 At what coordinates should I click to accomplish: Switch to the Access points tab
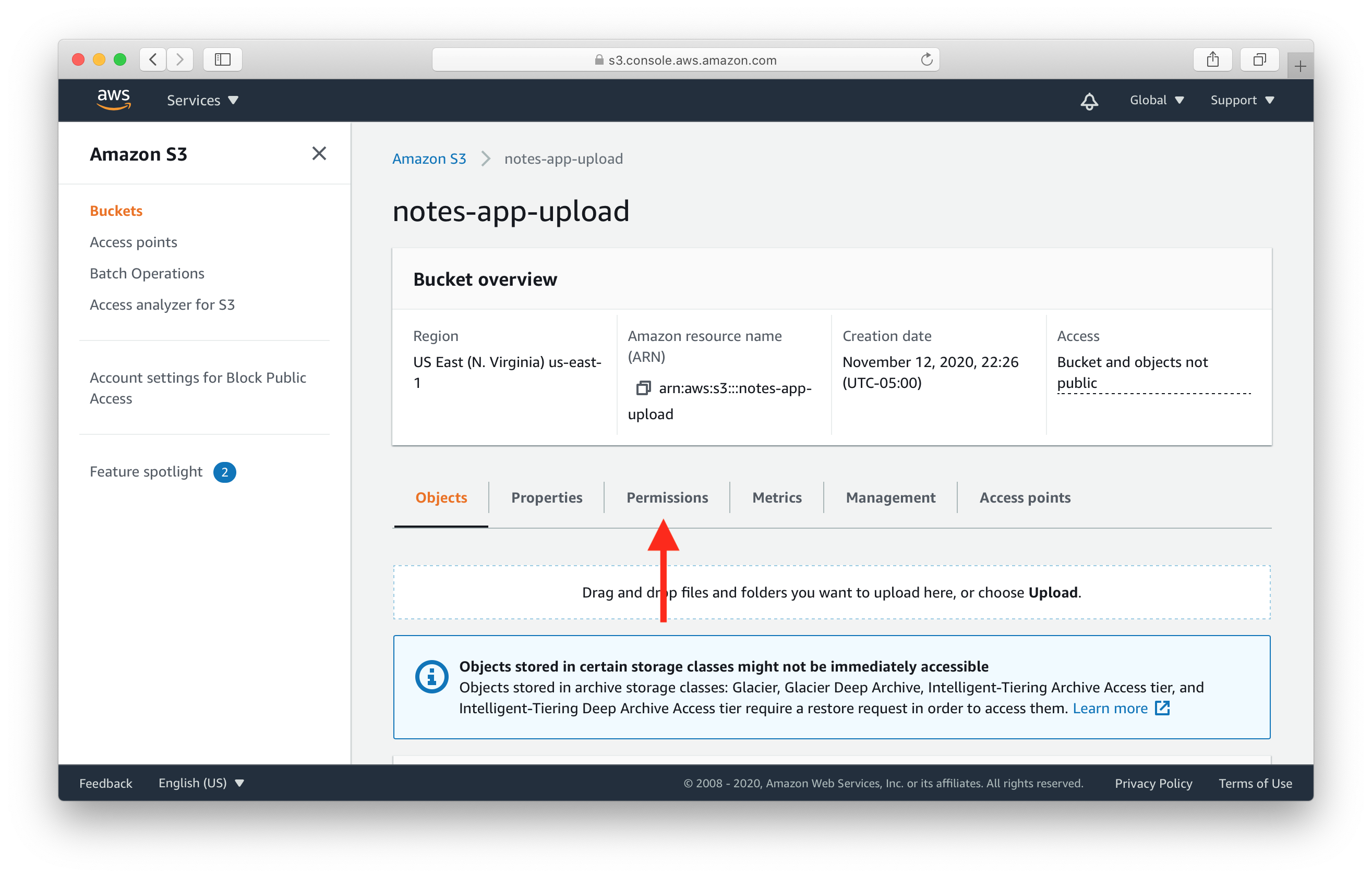pos(1025,498)
